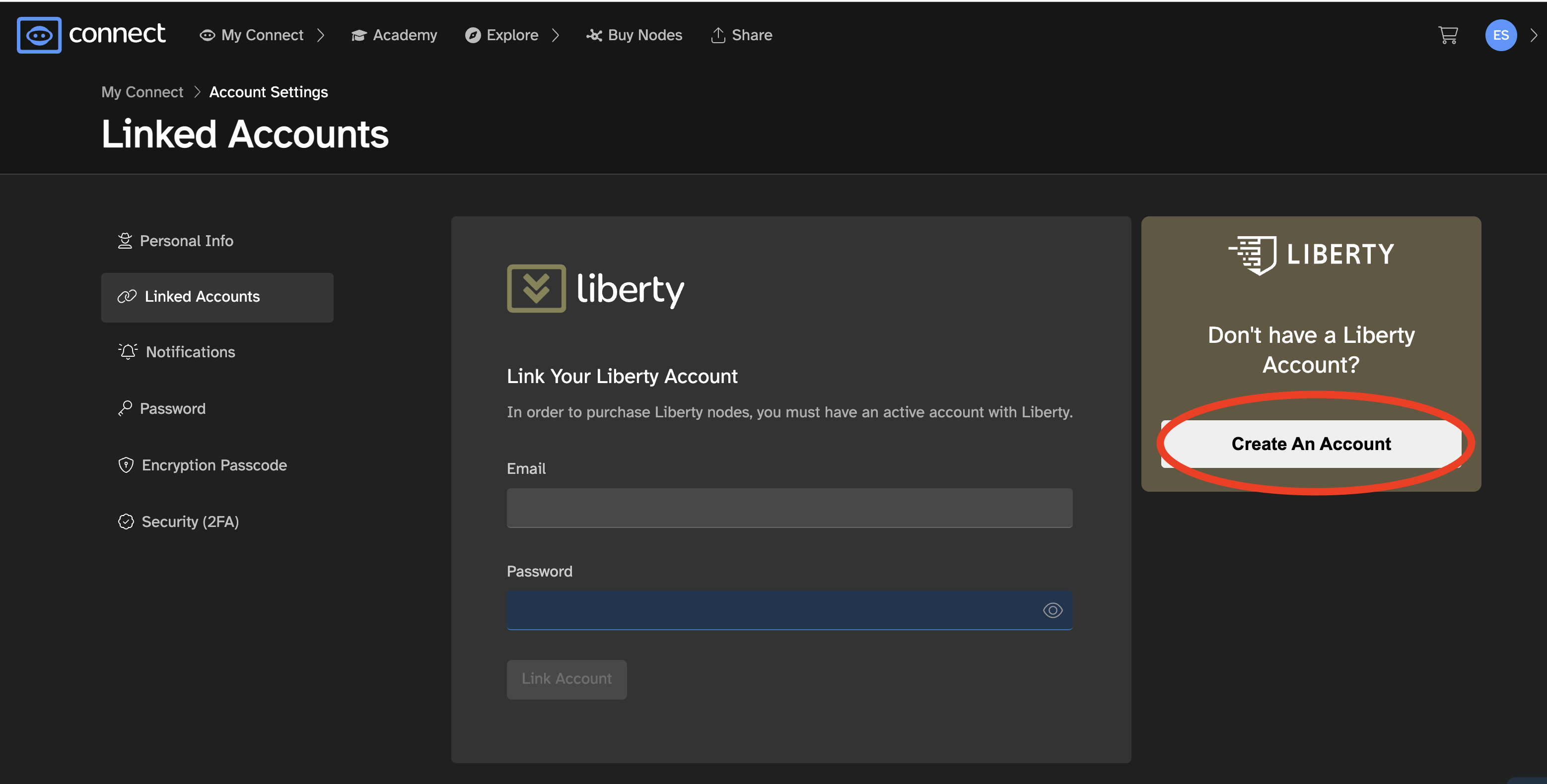Expand the chevron beside the ES avatar
This screenshot has height=784, width=1547.
[1533, 35]
